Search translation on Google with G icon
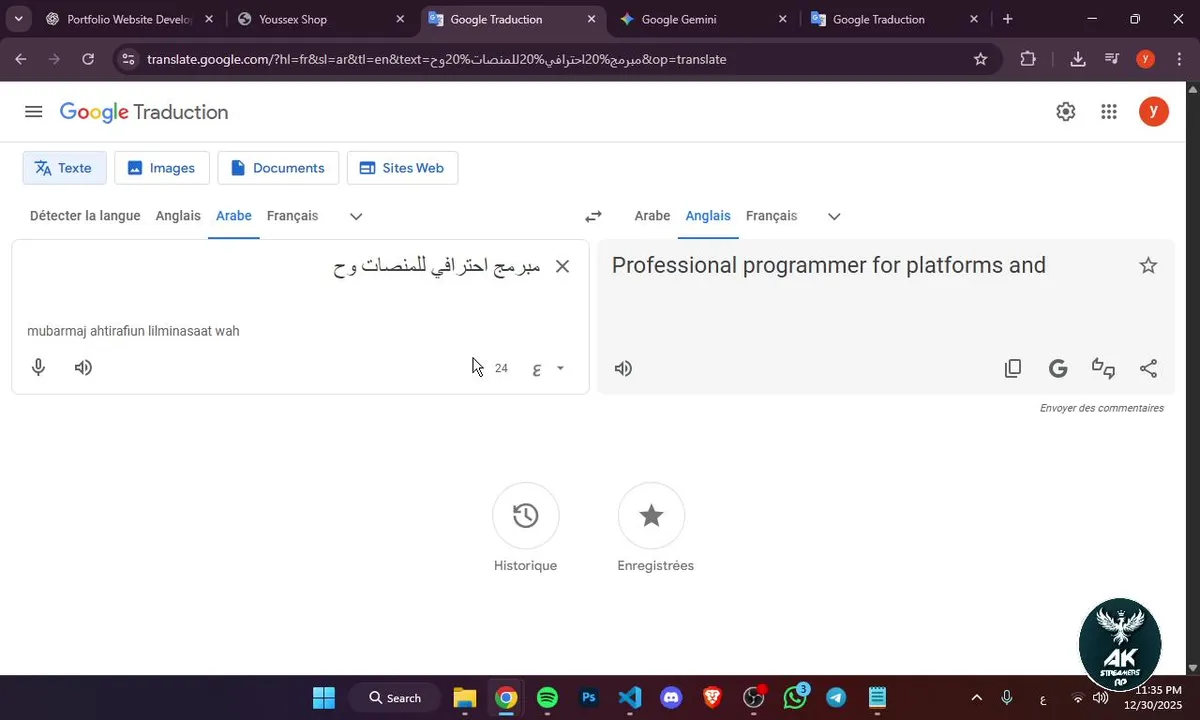Viewport: 1200px width, 720px height. (1058, 368)
